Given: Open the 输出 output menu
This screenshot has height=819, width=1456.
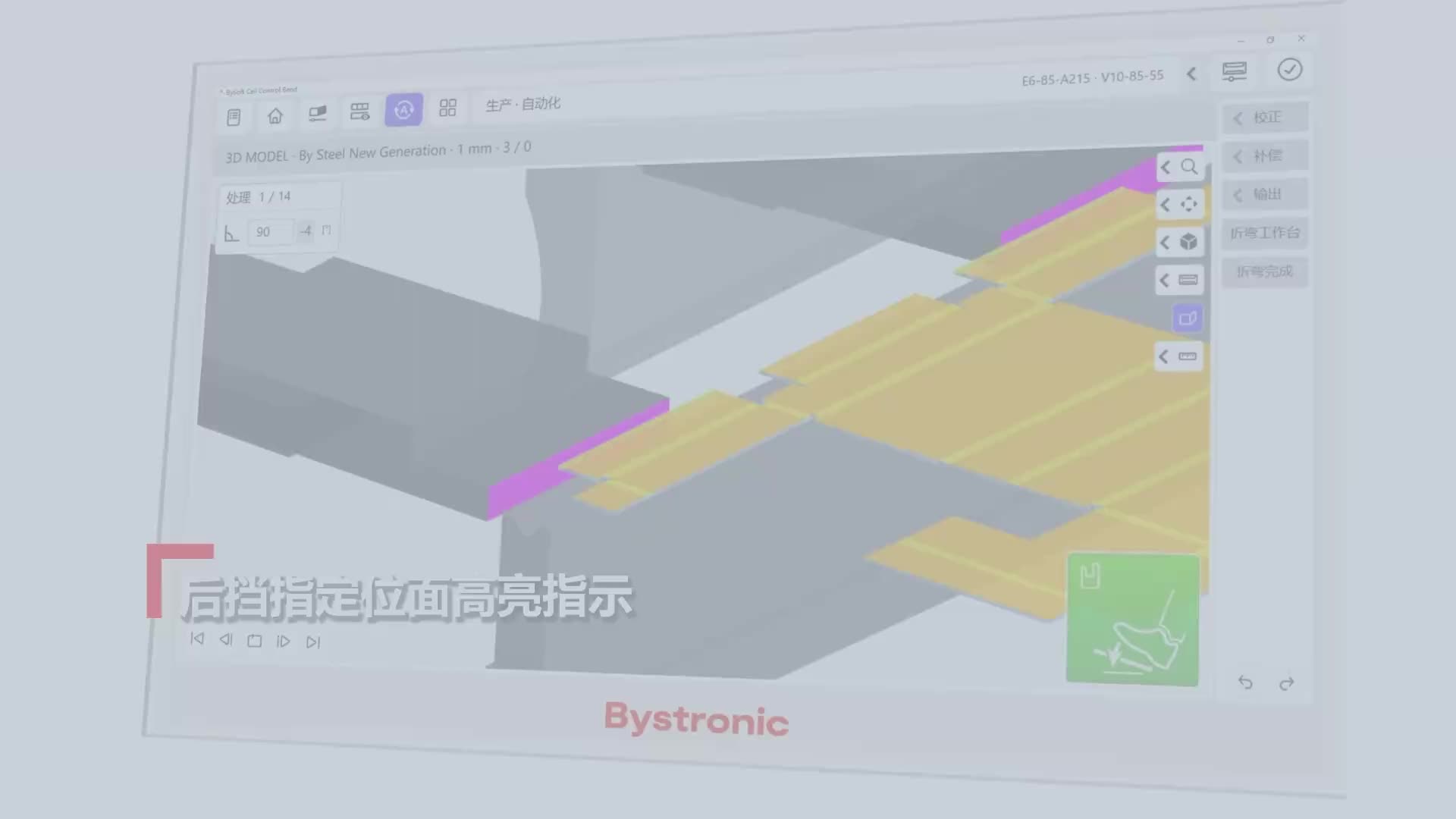Looking at the screenshot, I should [x=1264, y=194].
